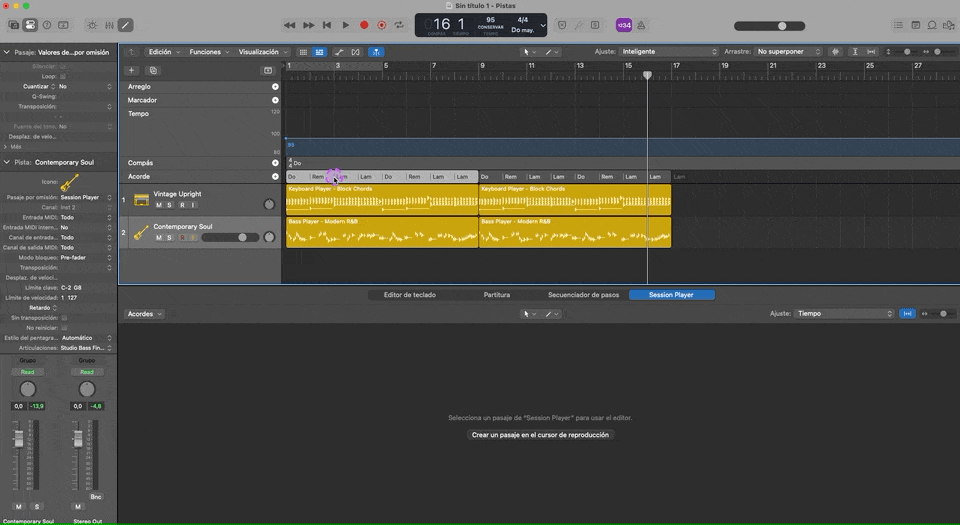Adjust Contemporary Soul track volume slider
Screen dimensions: 960x525
(x=230, y=237)
